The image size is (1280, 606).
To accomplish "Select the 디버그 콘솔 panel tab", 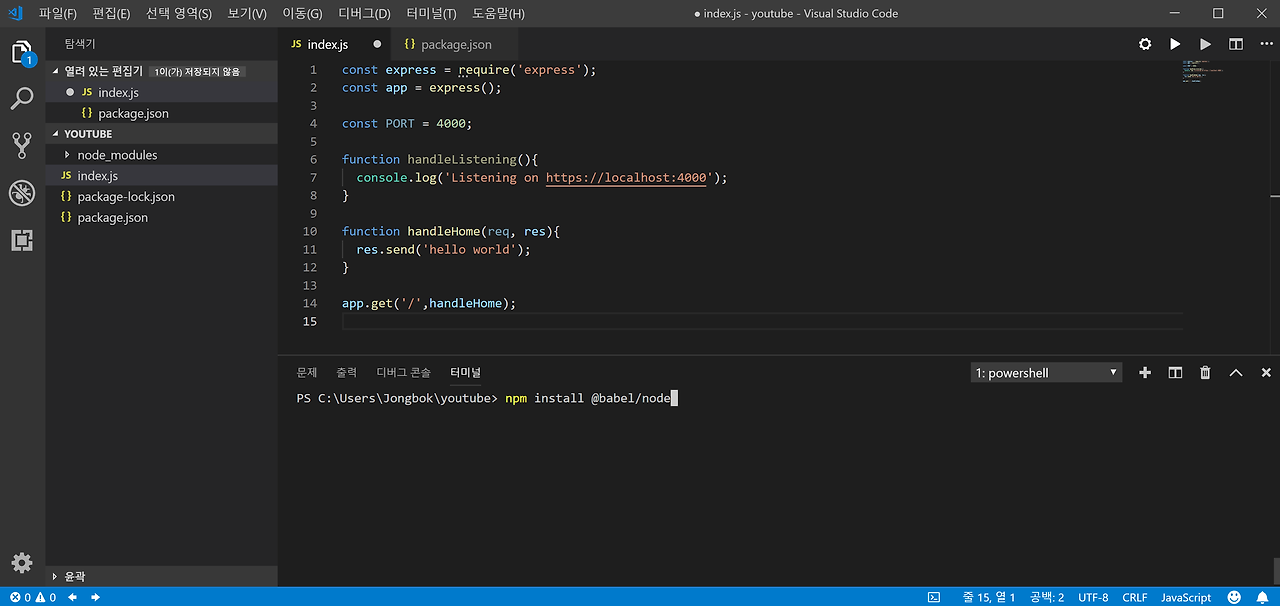I will [403, 372].
